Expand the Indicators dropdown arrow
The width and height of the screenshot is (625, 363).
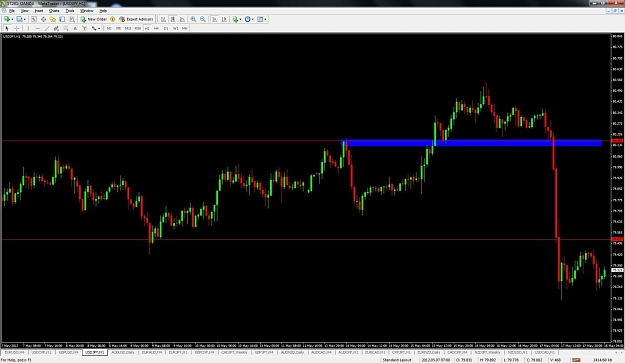[240, 19]
